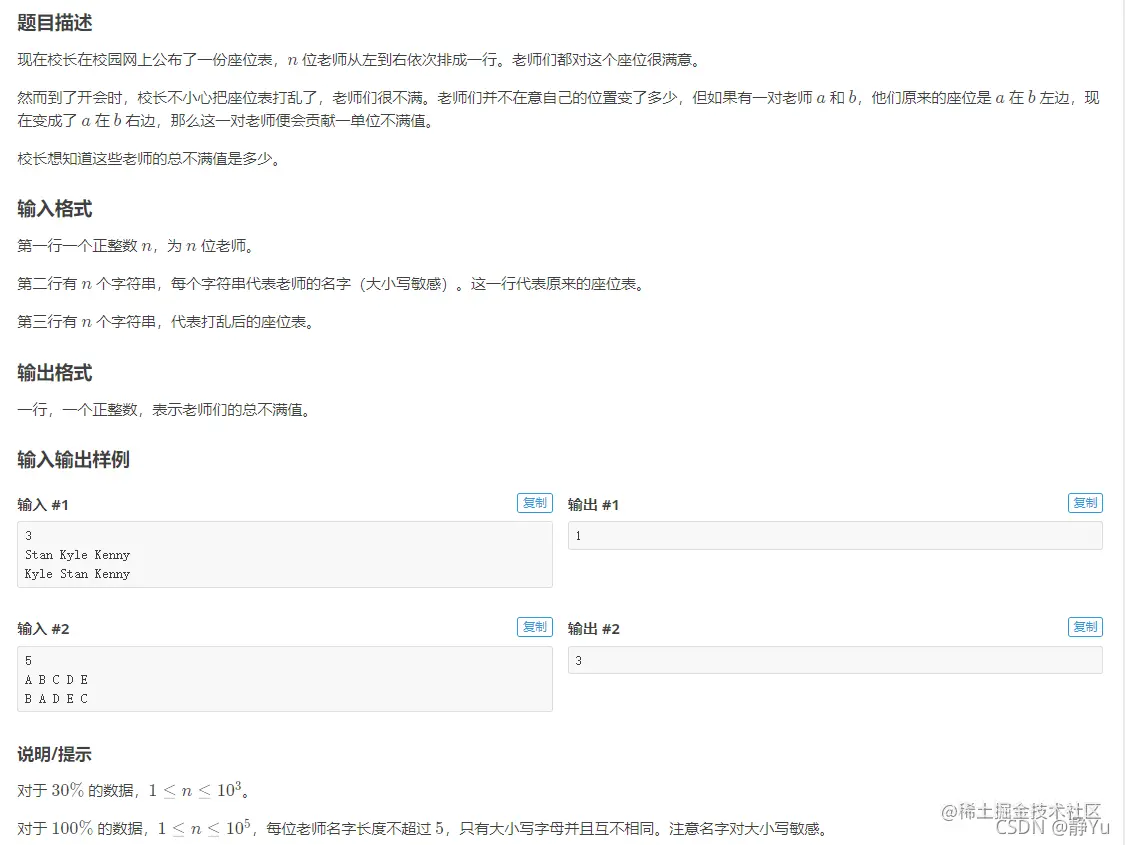The height and width of the screenshot is (845, 1125).
Task: Select the sample input box containing Stan Kyle Kenny
Action: [285, 554]
